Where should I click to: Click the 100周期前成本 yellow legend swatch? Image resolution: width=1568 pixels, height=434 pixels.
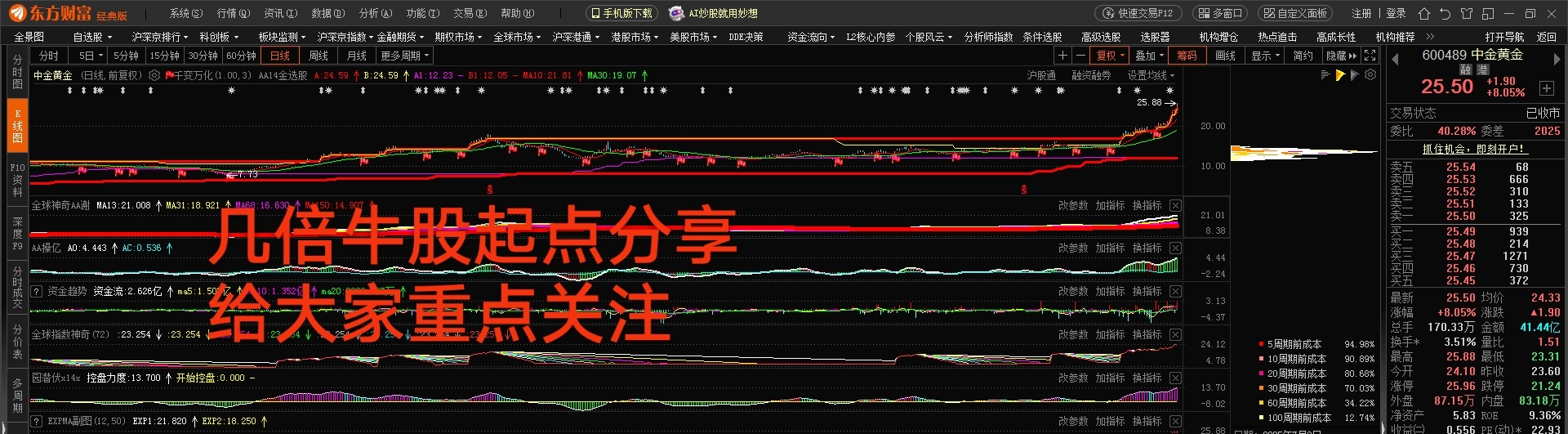(1262, 418)
